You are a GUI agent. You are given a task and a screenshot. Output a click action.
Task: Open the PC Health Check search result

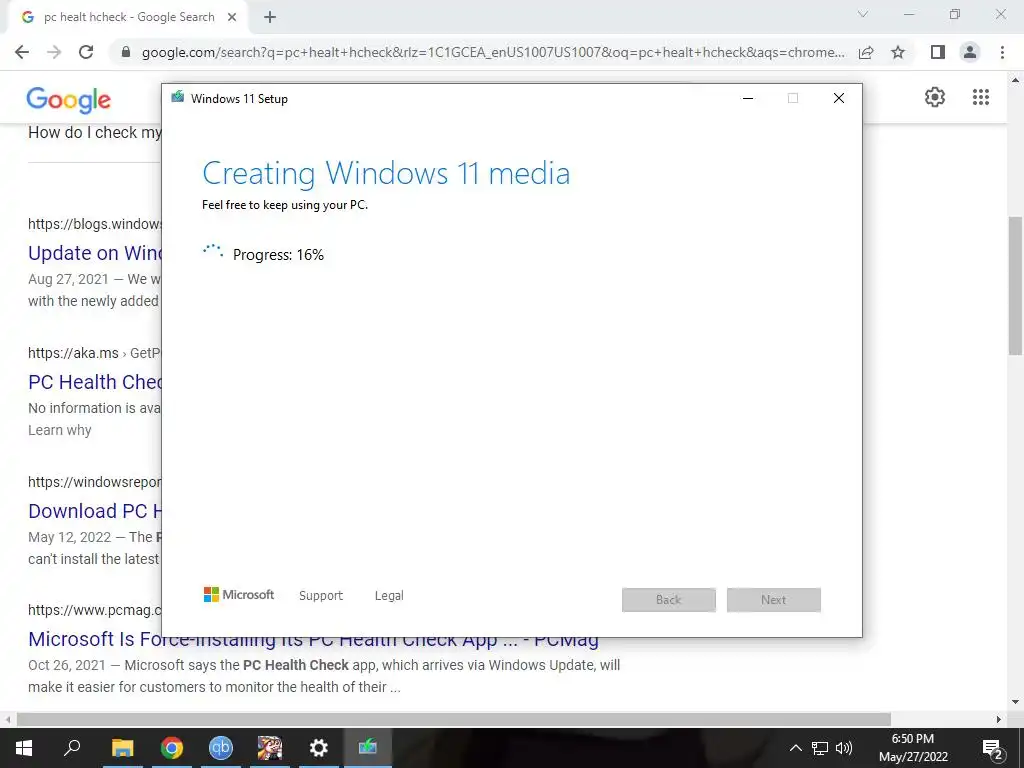pos(95,382)
